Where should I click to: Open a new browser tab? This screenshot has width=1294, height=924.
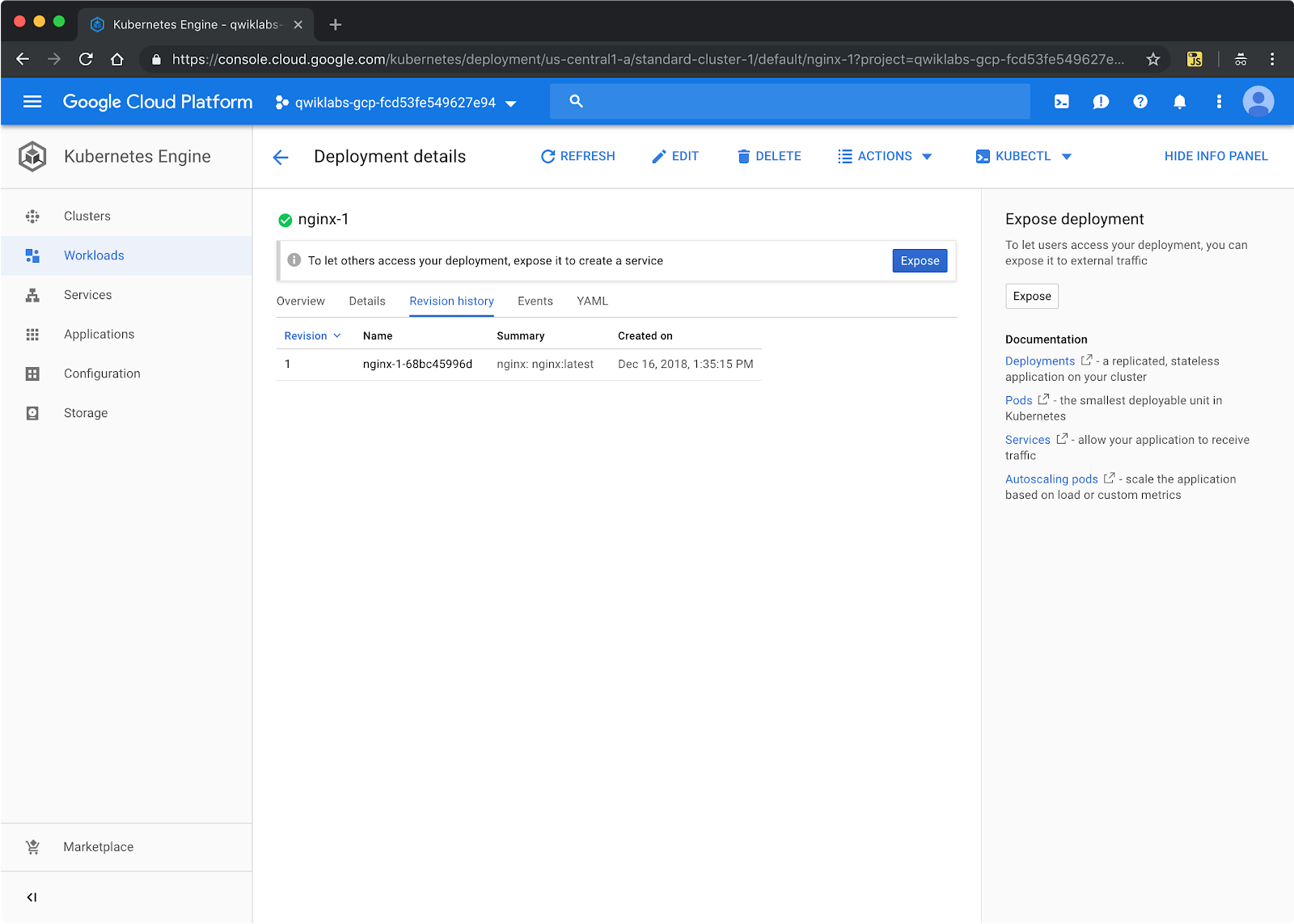click(336, 24)
